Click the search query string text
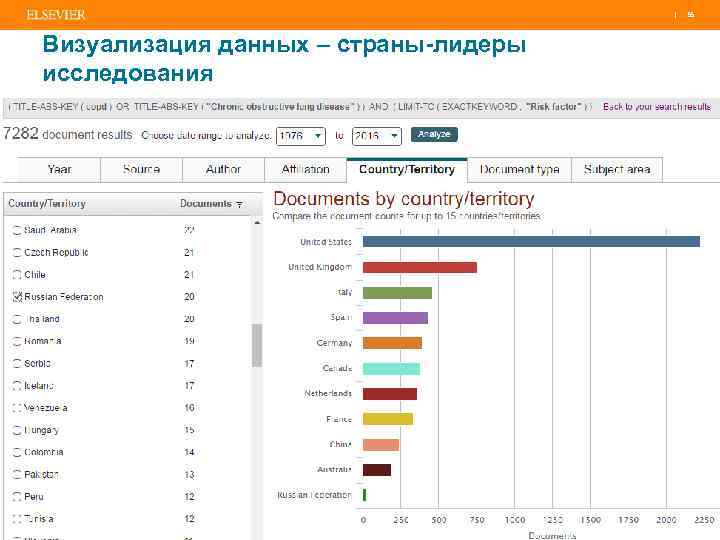 coord(300,107)
